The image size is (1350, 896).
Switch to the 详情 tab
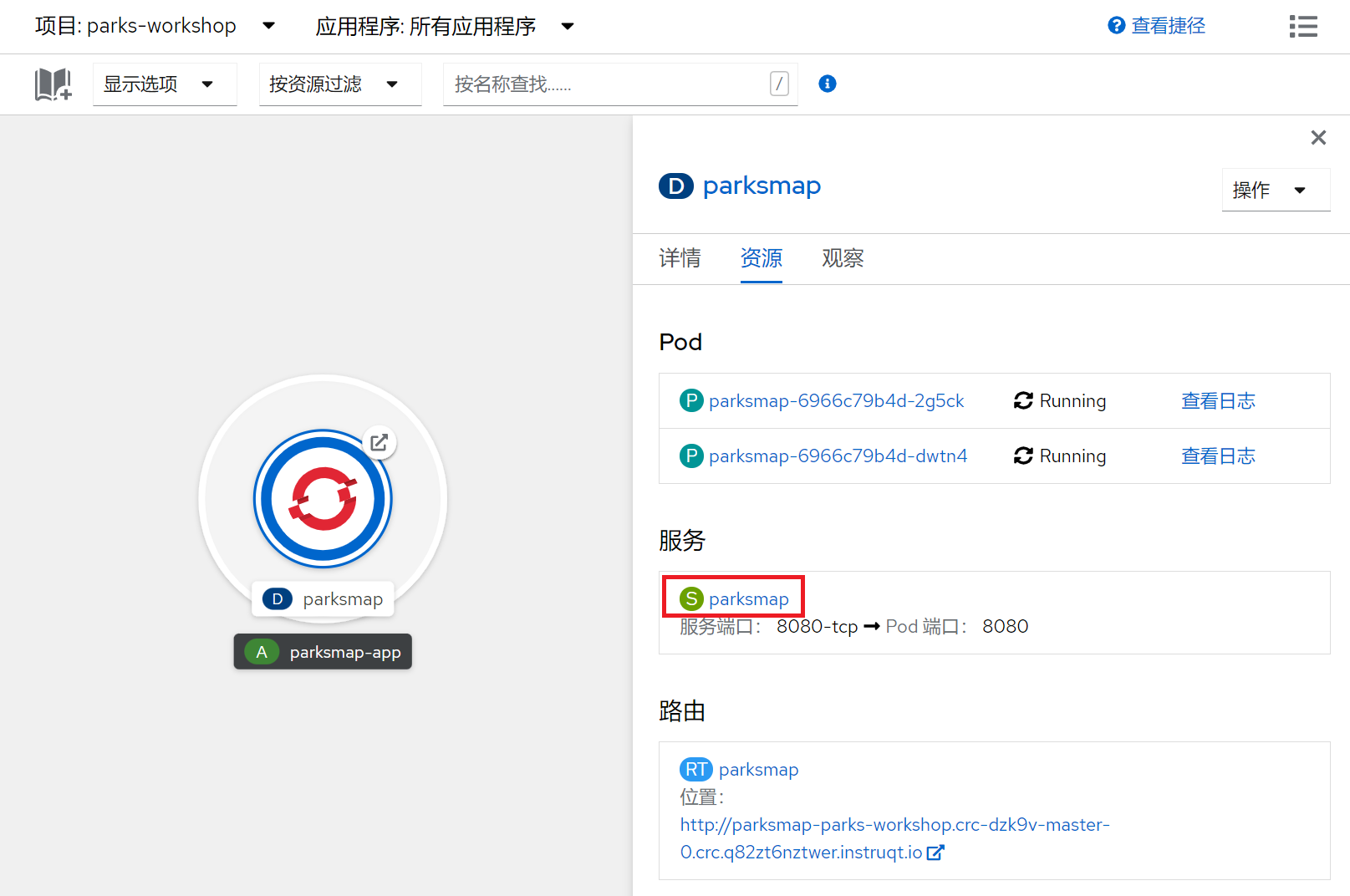click(x=680, y=259)
